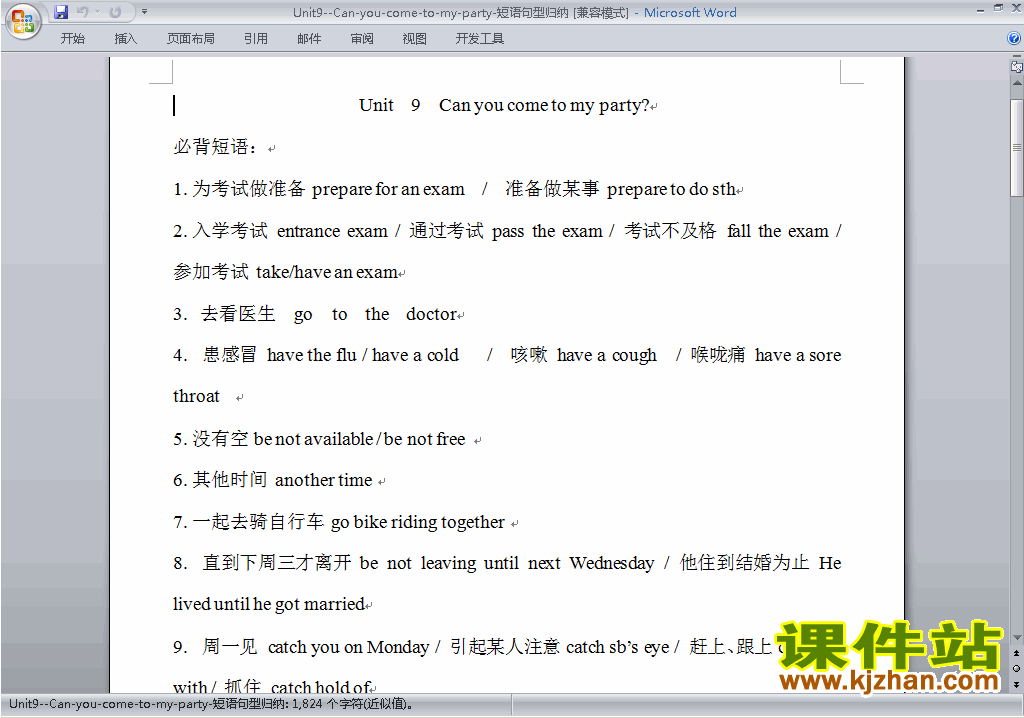Click the word 'Wednesday' in item 8
The height and width of the screenshot is (718, 1024).
tap(611, 563)
